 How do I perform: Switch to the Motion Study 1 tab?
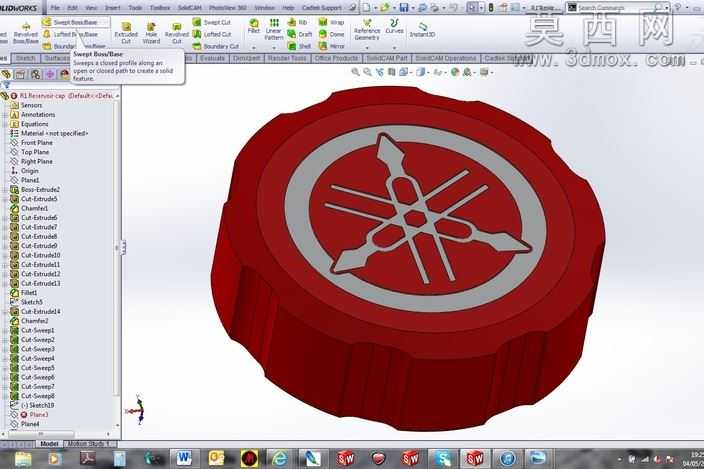[x=88, y=444]
